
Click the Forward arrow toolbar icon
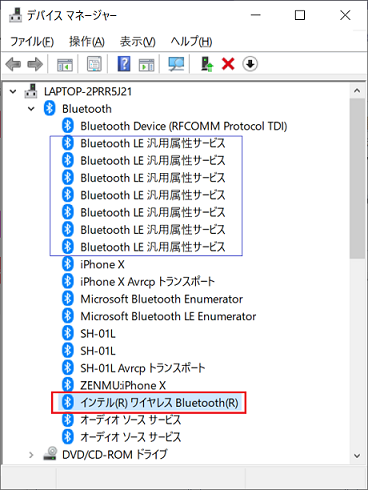[x=35, y=64]
